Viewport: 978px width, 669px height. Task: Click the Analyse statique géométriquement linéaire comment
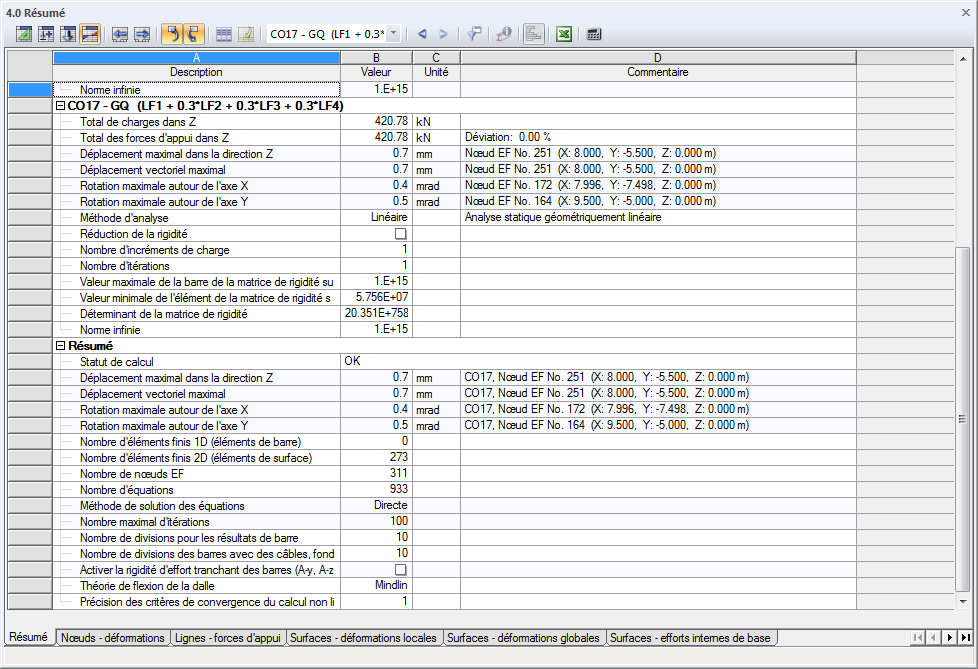pyautogui.click(x=658, y=217)
